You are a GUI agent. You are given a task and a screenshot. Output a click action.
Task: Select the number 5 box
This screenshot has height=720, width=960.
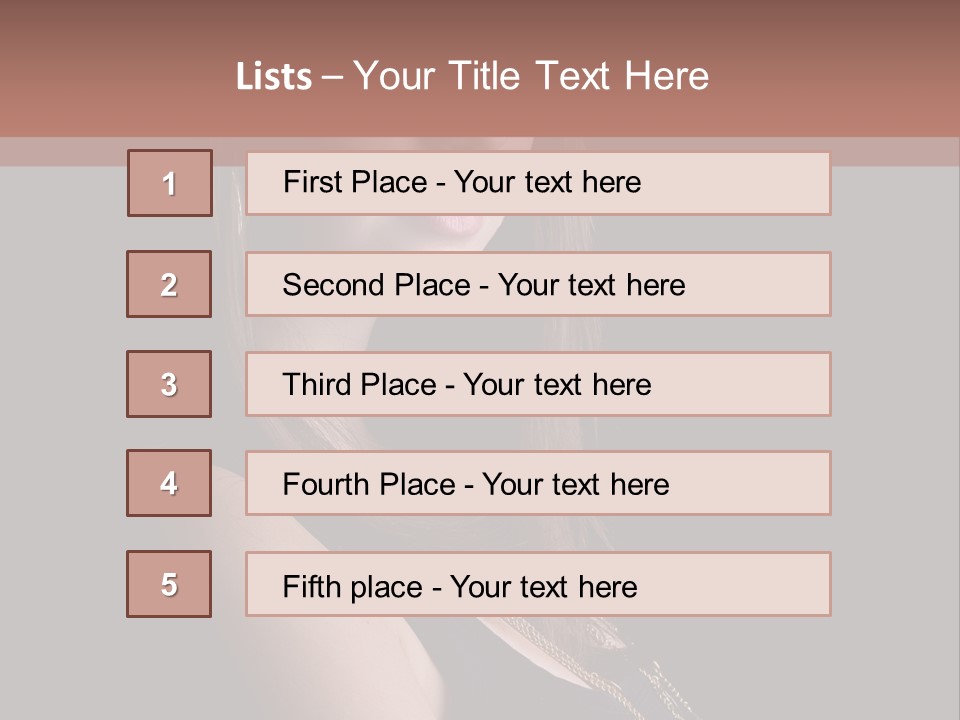click(169, 584)
